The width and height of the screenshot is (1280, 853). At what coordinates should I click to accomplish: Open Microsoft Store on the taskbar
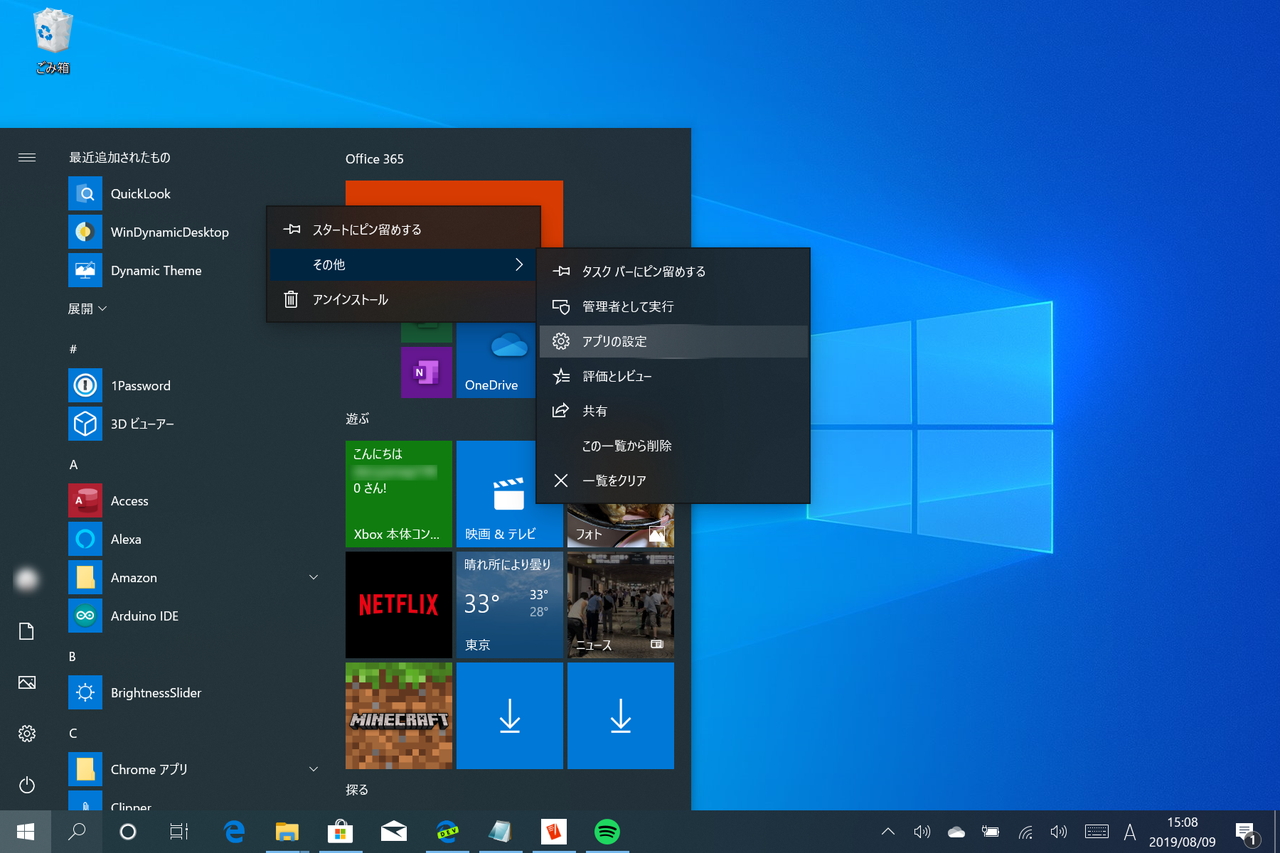340,832
